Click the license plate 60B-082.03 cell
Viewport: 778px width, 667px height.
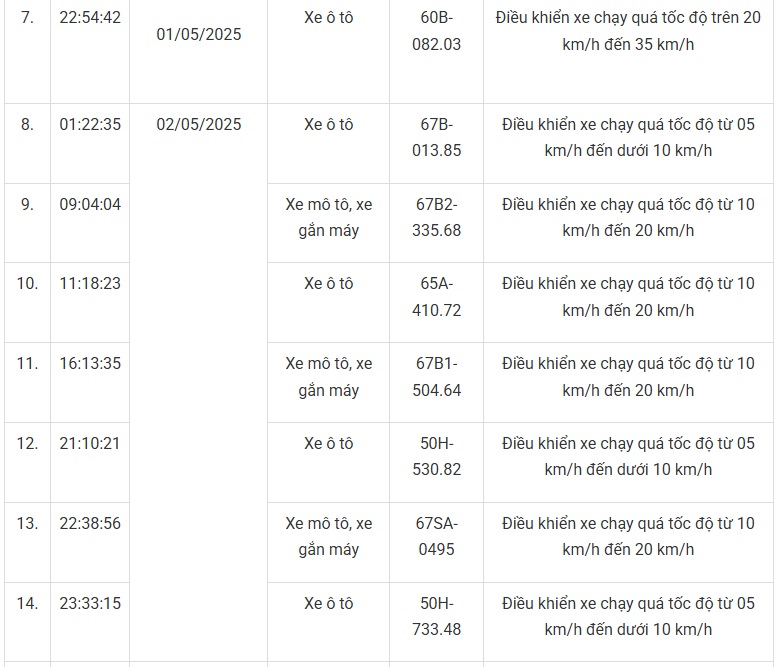[x=436, y=31]
